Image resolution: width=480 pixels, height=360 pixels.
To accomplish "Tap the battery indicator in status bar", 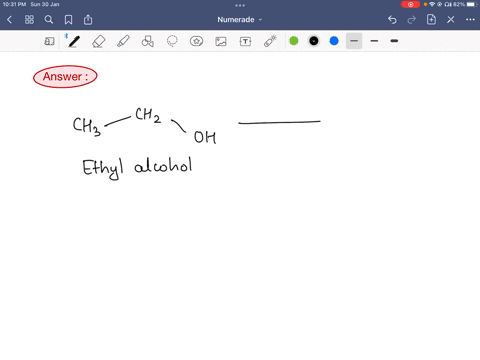I will [x=472, y=4].
